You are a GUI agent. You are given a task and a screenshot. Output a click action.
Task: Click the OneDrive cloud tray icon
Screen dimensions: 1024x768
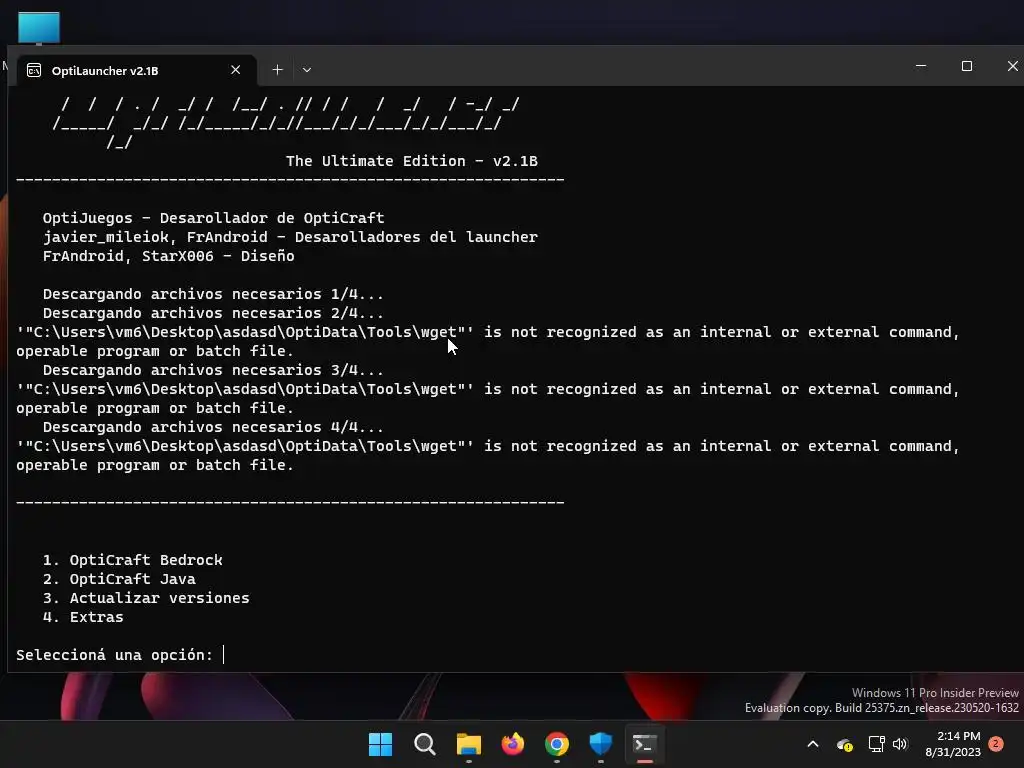pos(844,744)
